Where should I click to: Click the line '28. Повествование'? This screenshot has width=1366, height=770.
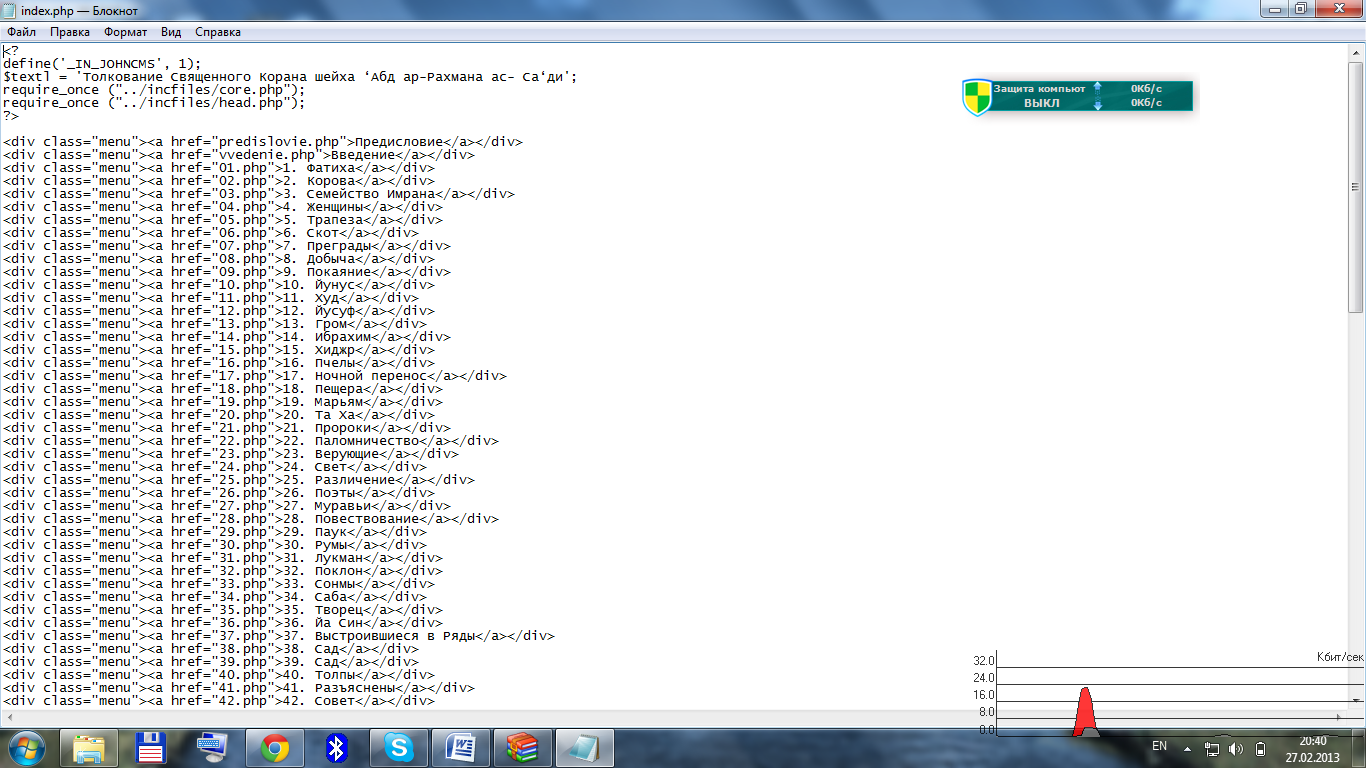click(251, 519)
